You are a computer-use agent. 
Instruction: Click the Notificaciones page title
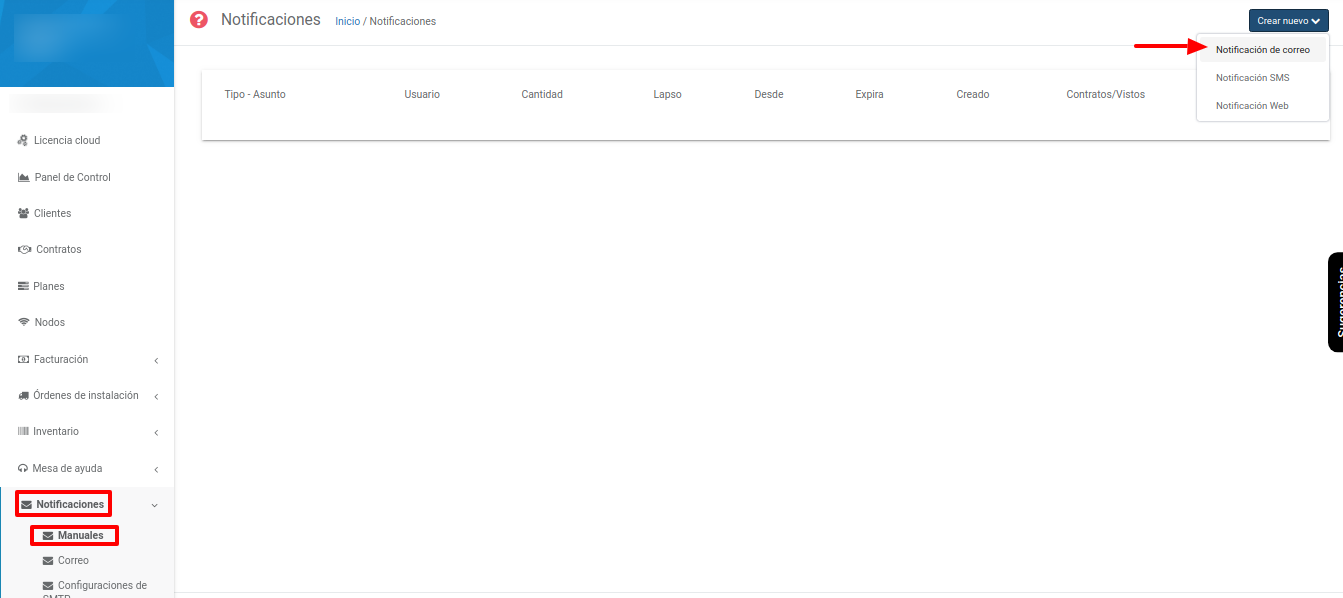(x=271, y=19)
